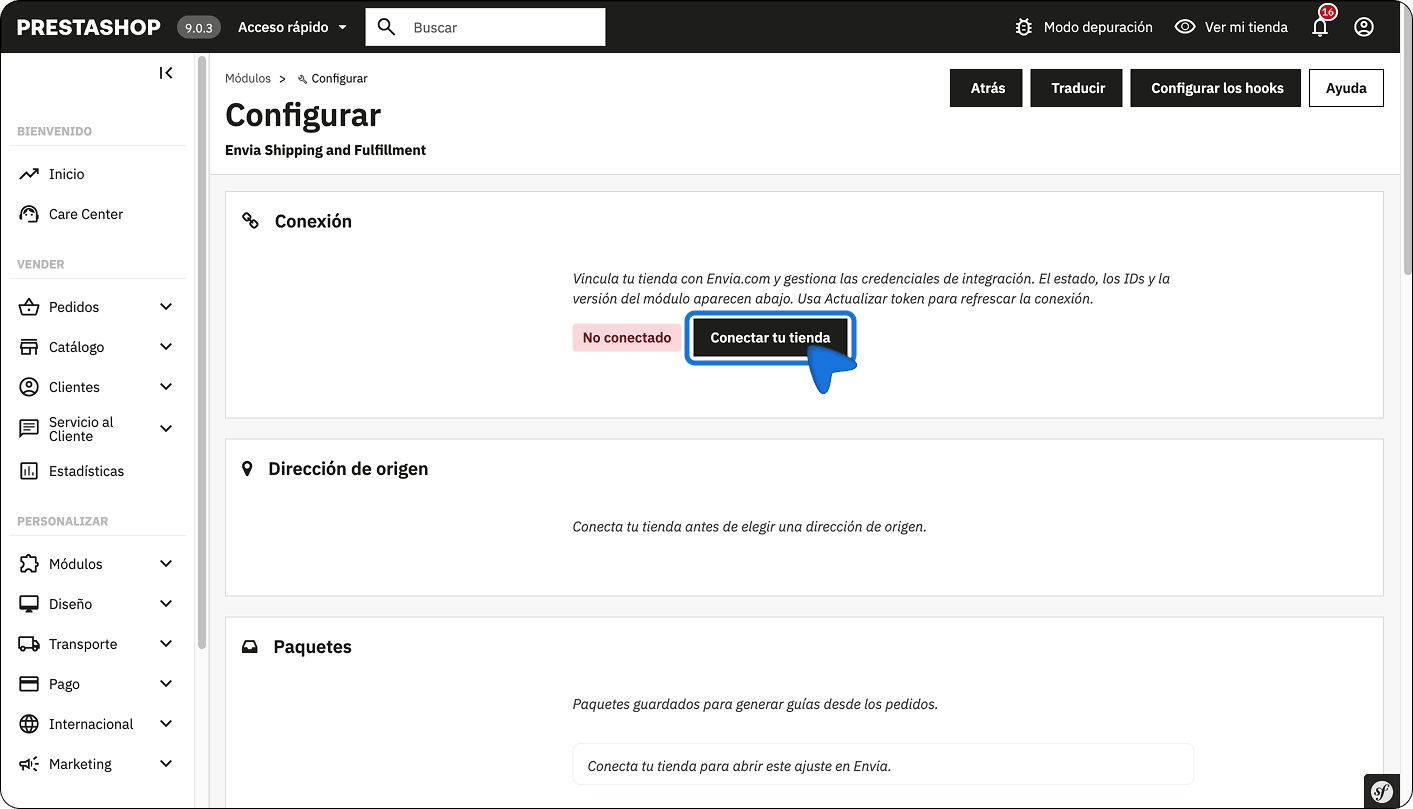This screenshot has height=809, width=1413.
Task: Click the Dirección de origen heading
Action: pyautogui.click(x=348, y=469)
